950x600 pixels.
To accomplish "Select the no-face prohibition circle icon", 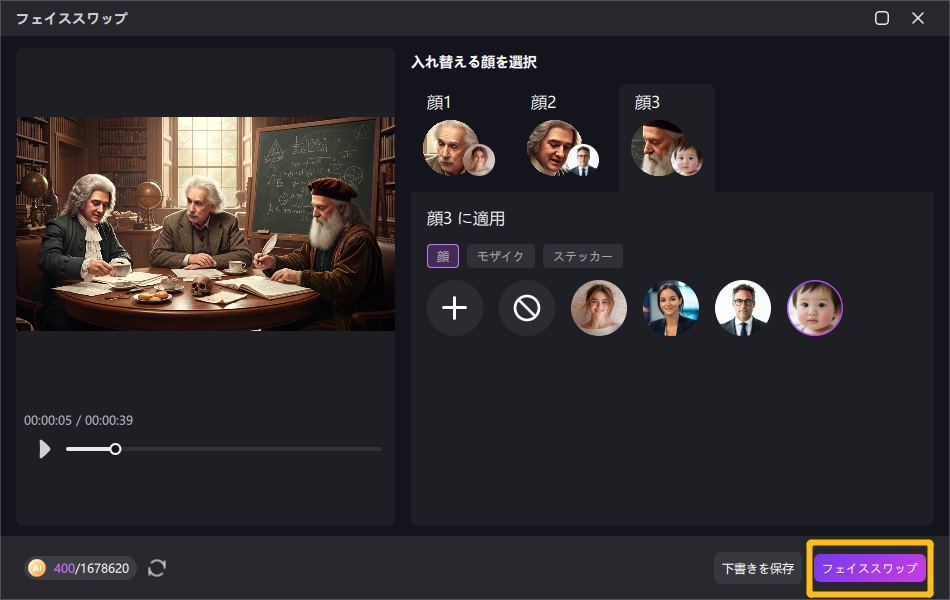I will tap(526, 308).
